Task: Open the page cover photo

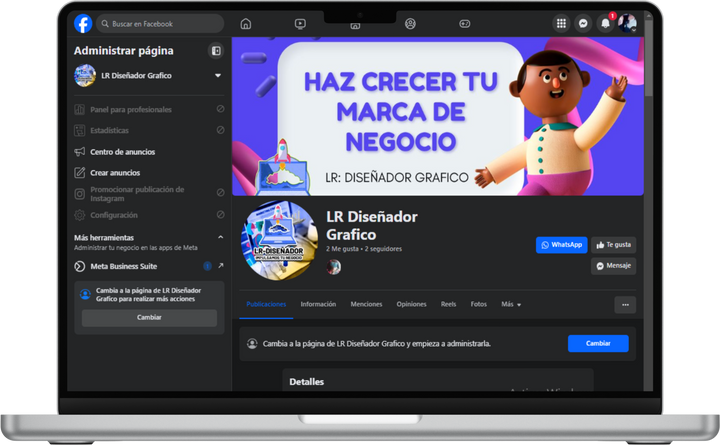Action: (x=438, y=116)
